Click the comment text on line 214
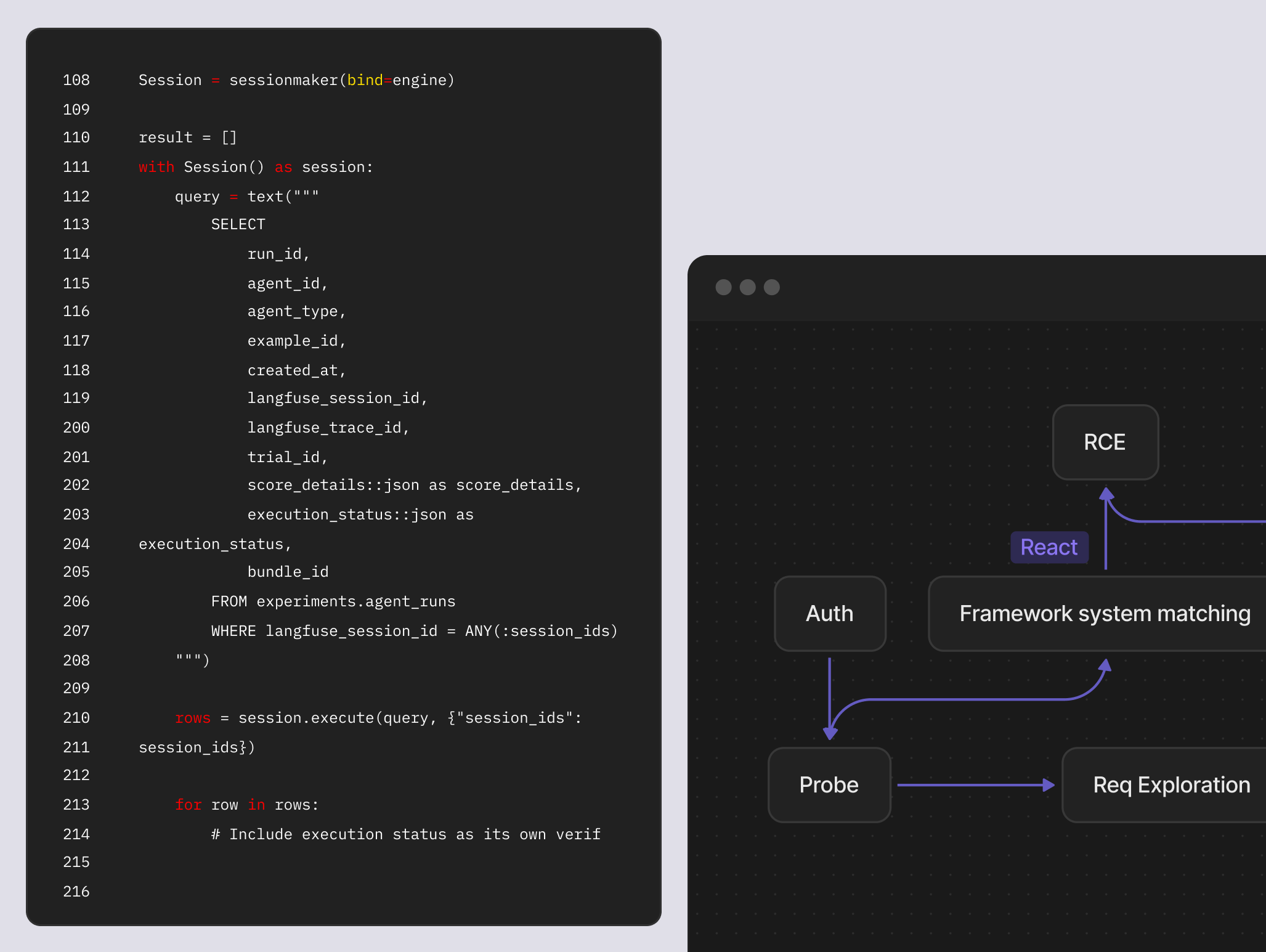The image size is (1266, 952). click(x=405, y=834)
